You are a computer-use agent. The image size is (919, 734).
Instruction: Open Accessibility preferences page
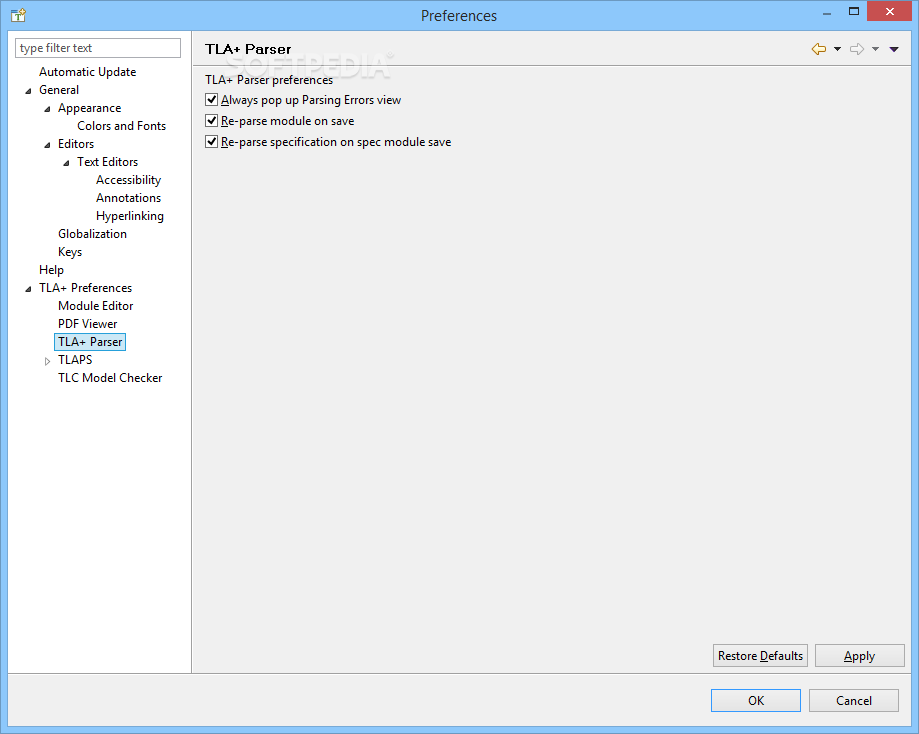point(128,180)
